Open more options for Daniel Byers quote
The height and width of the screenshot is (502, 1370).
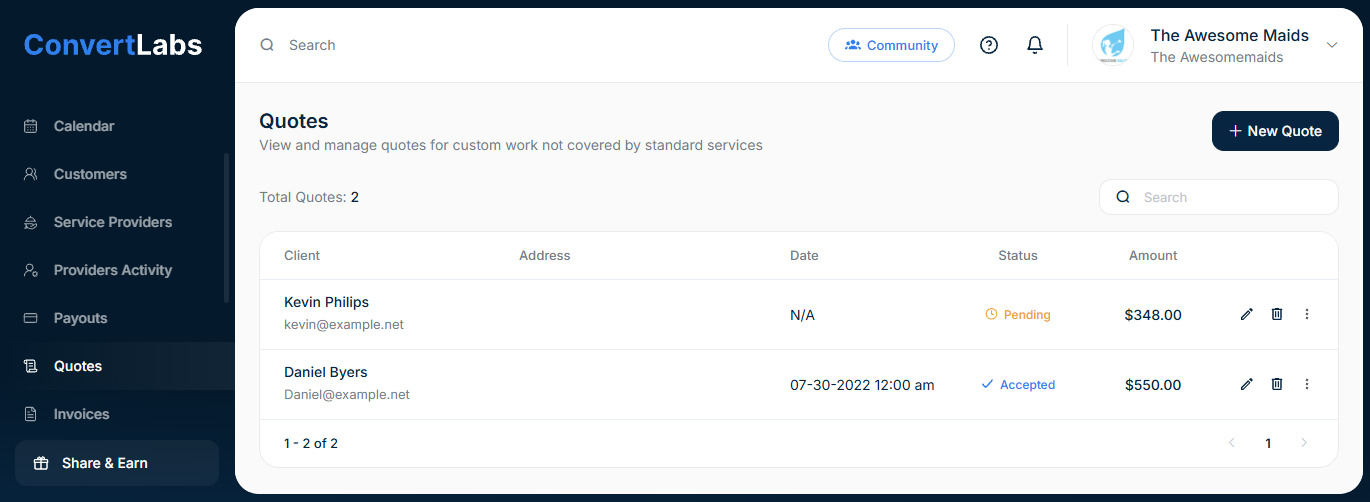1307,384
